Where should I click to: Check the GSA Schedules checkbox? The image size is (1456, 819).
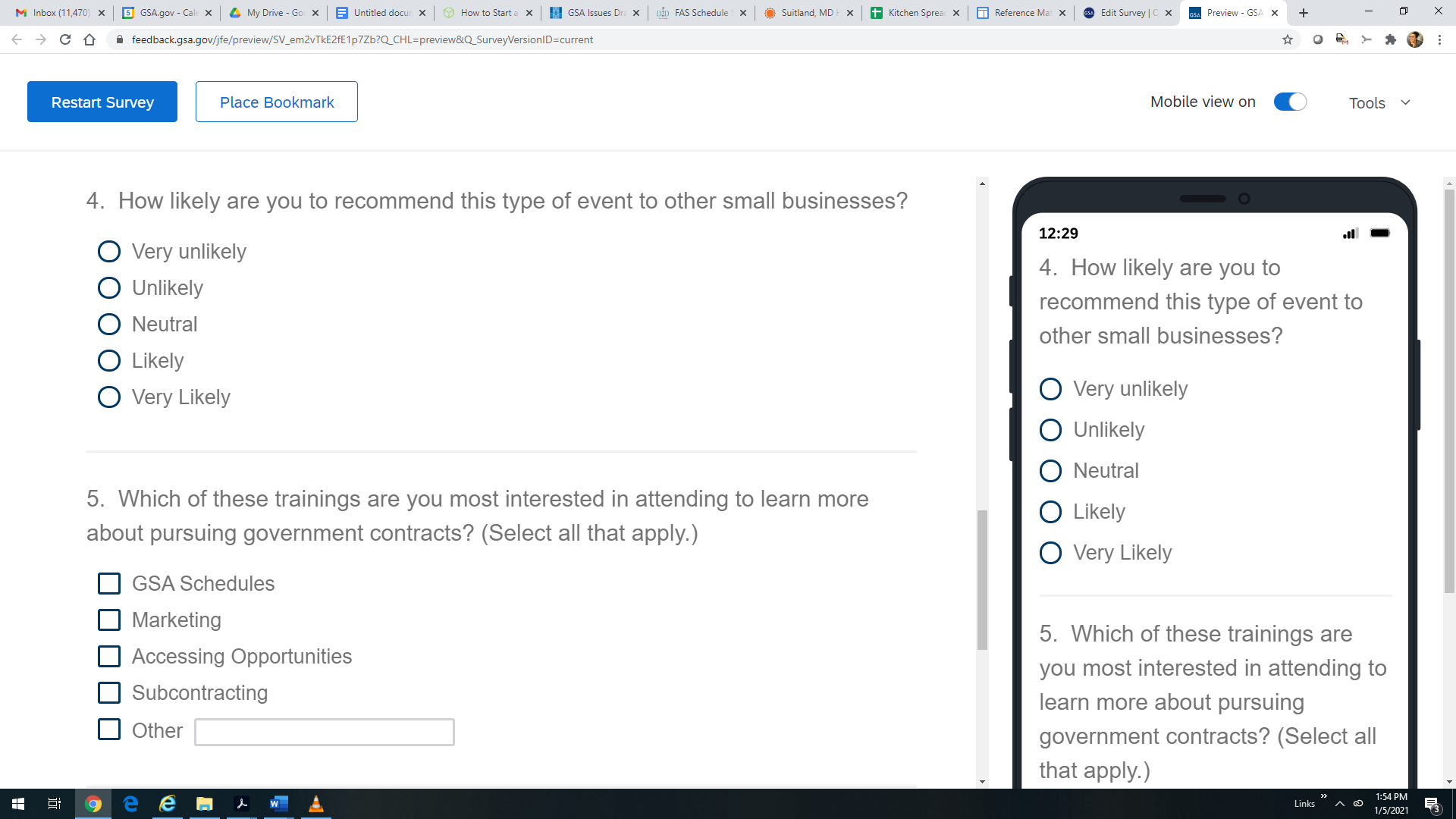pyautogui.click(x=109, y=583)
